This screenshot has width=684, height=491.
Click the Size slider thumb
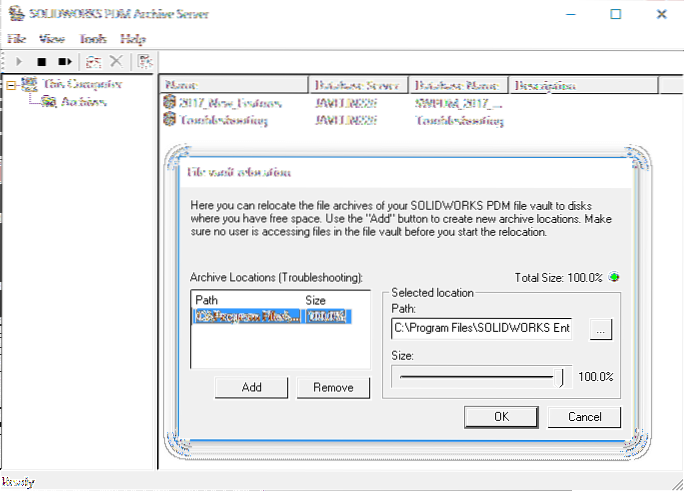click(x=559, y=377)
